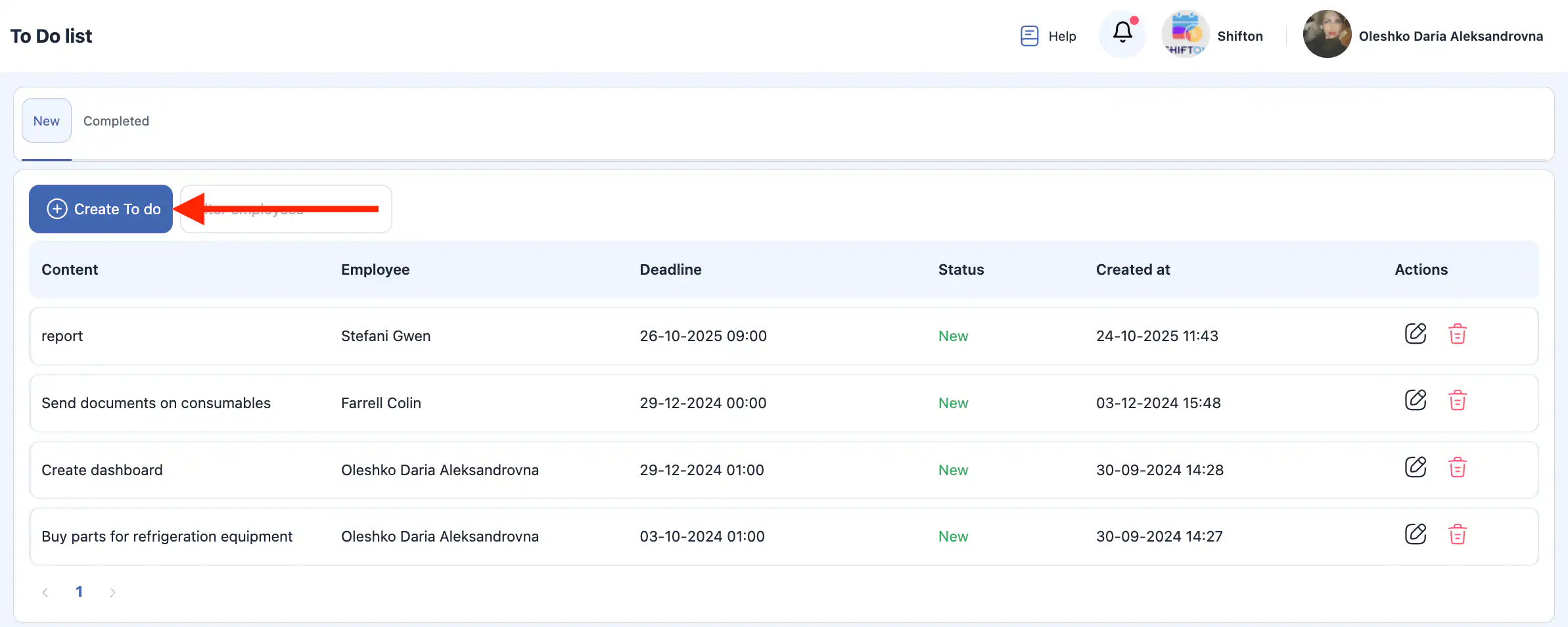Go to the previous page arrow
1568x627 pixels.
[x=45, y=593]
